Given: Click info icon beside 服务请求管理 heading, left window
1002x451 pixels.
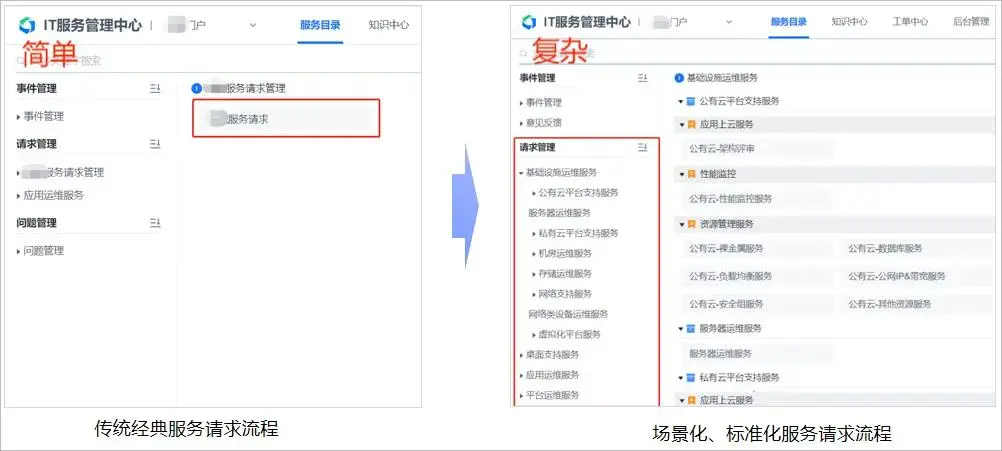Looking at the screenshot, I should (197, 89).
